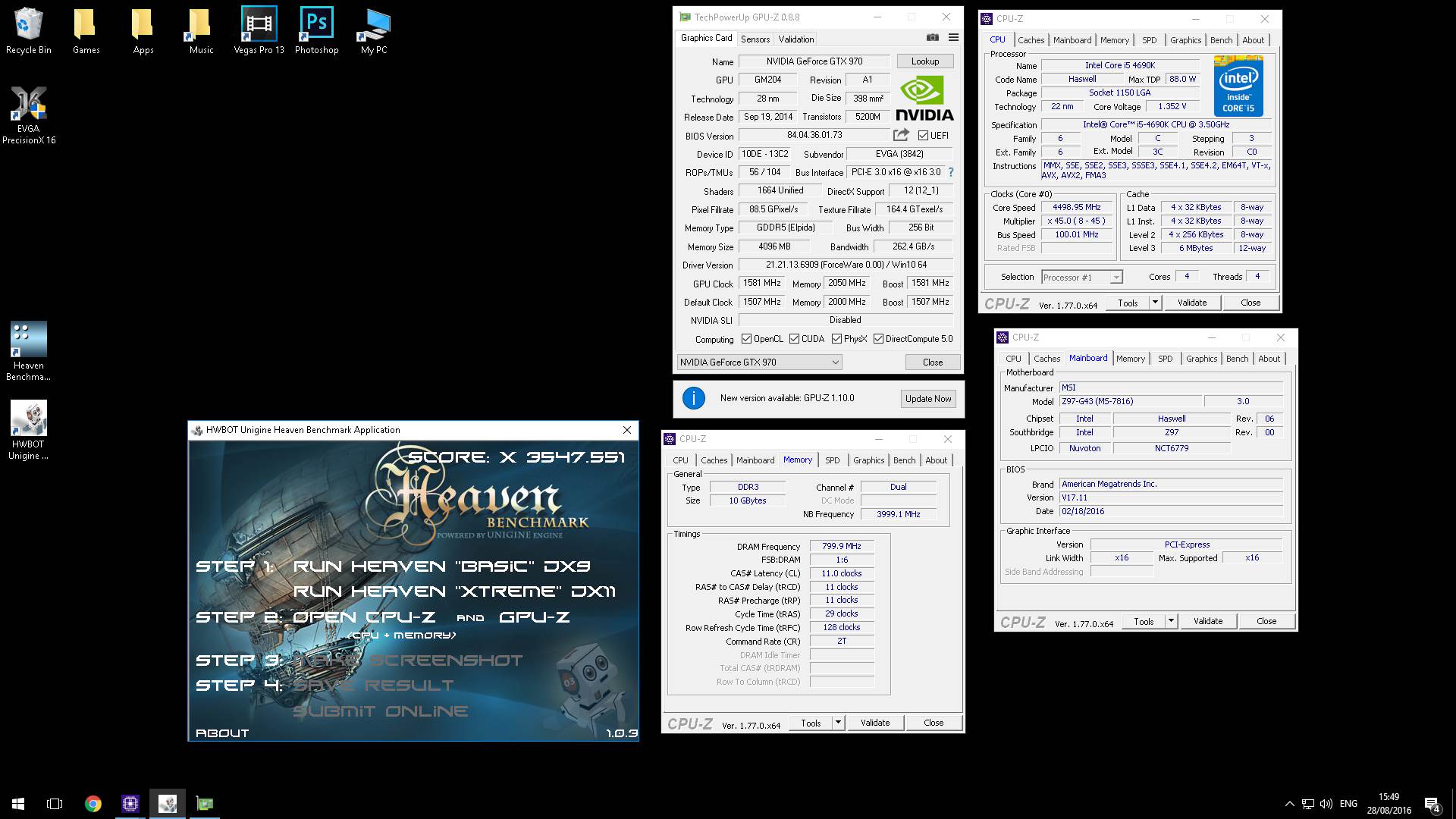The width and height of the screenshot is (1456, 819).
Task: Open the My PC desktop icon
Action: pos(374,32)
